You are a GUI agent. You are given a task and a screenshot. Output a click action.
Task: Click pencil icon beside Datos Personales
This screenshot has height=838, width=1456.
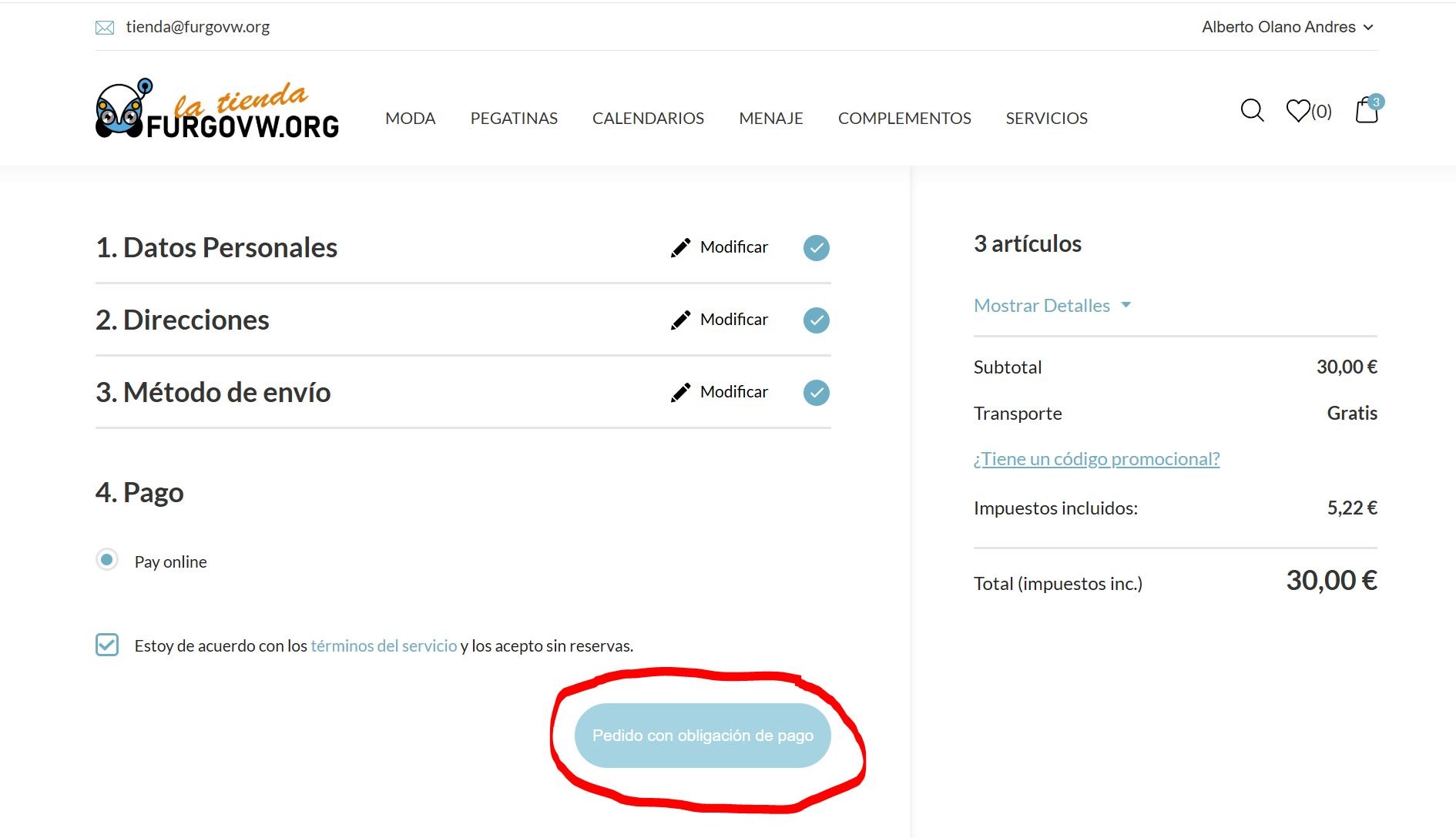tap(680, 248)
